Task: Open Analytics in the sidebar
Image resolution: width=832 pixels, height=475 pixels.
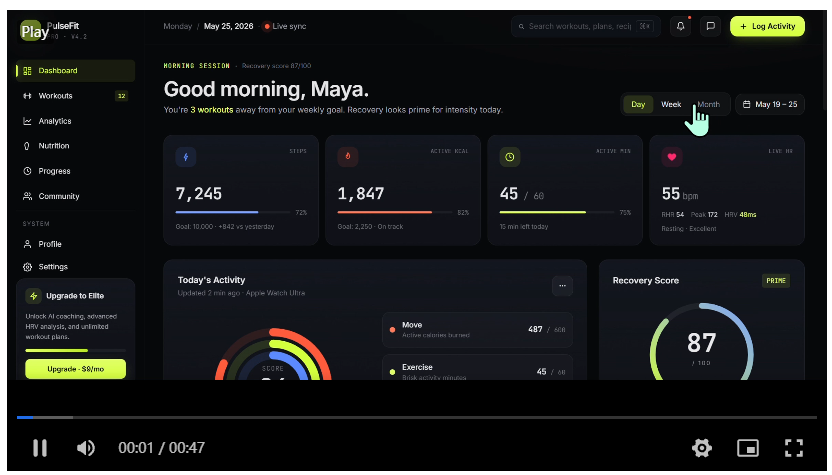Action: tap(75, 121)
